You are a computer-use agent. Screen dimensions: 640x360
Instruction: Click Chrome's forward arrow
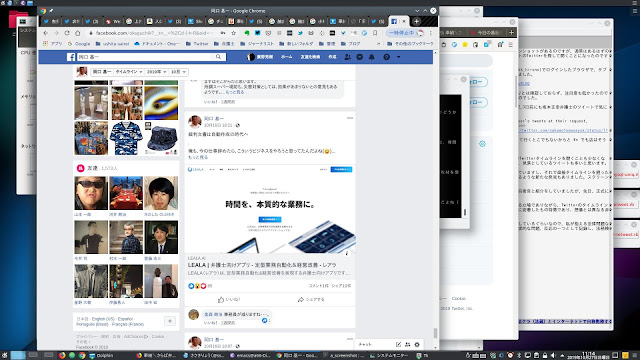(x=56, y=33)
